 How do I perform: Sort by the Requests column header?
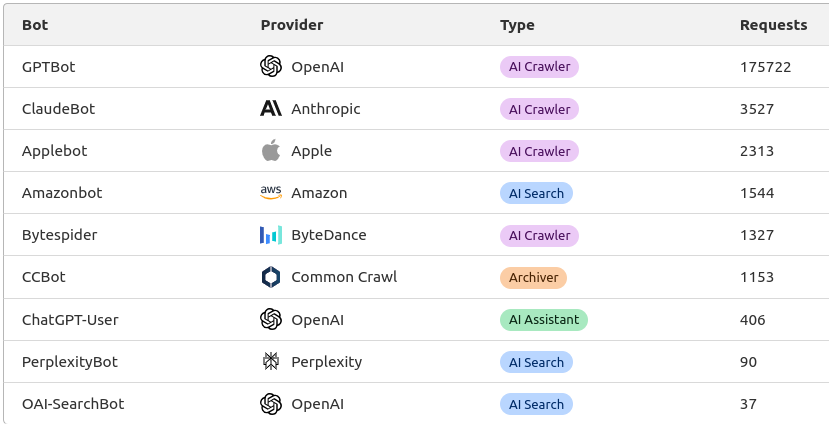[x=773, y=25]
